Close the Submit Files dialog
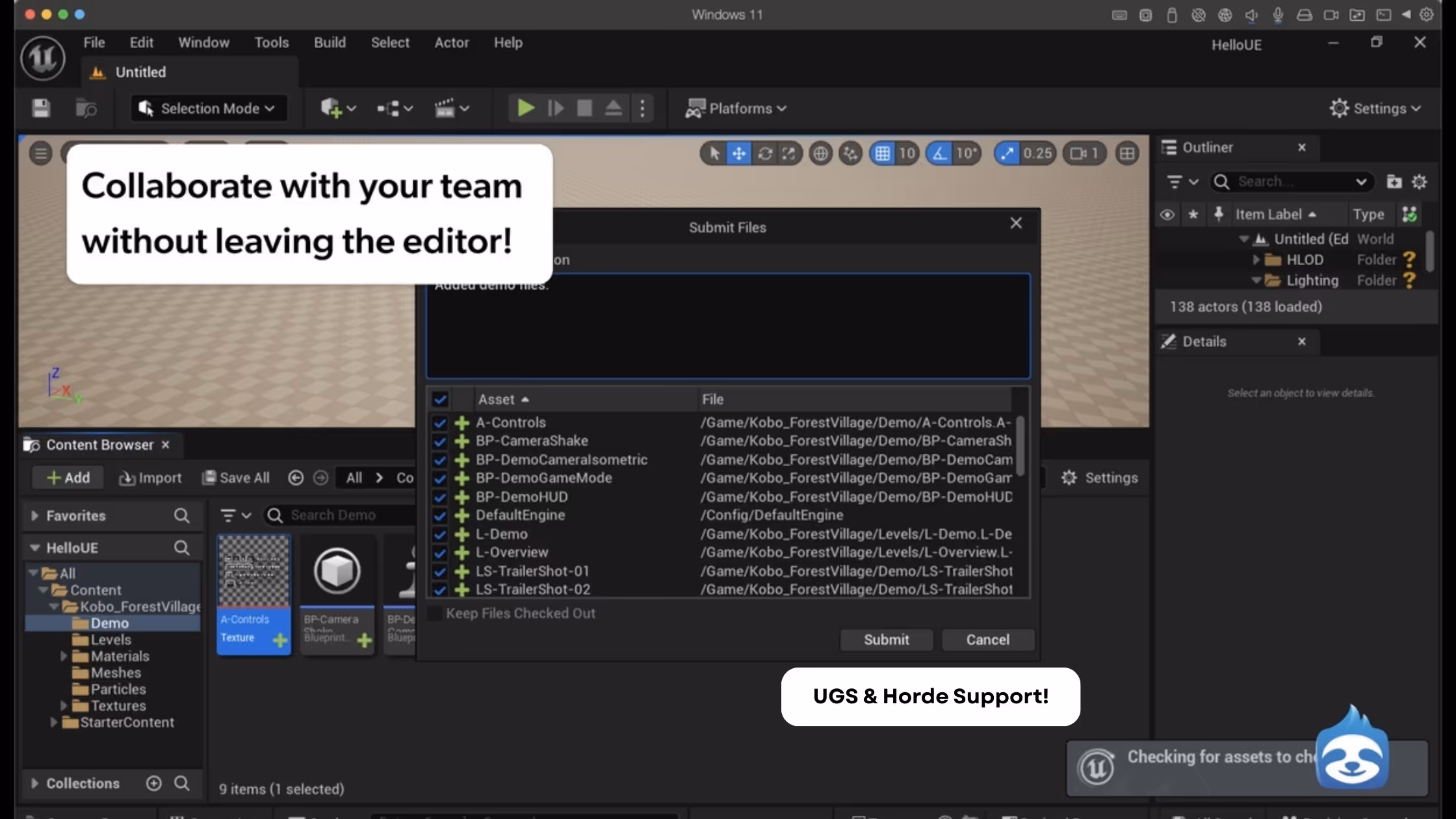Viewport: 1456px width, 819px height. click(1016, 223)
